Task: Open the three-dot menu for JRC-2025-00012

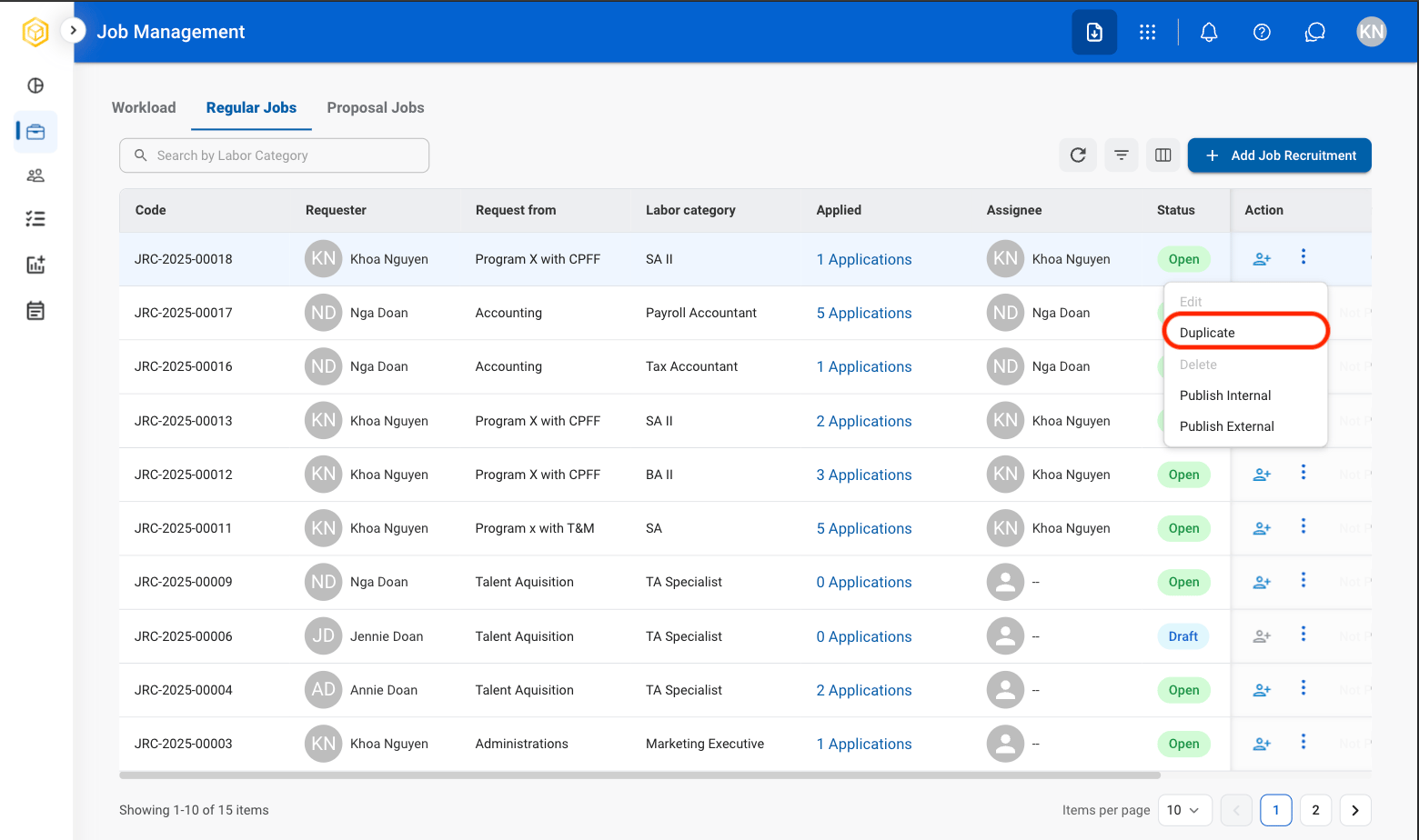Action: (1303, 473)
